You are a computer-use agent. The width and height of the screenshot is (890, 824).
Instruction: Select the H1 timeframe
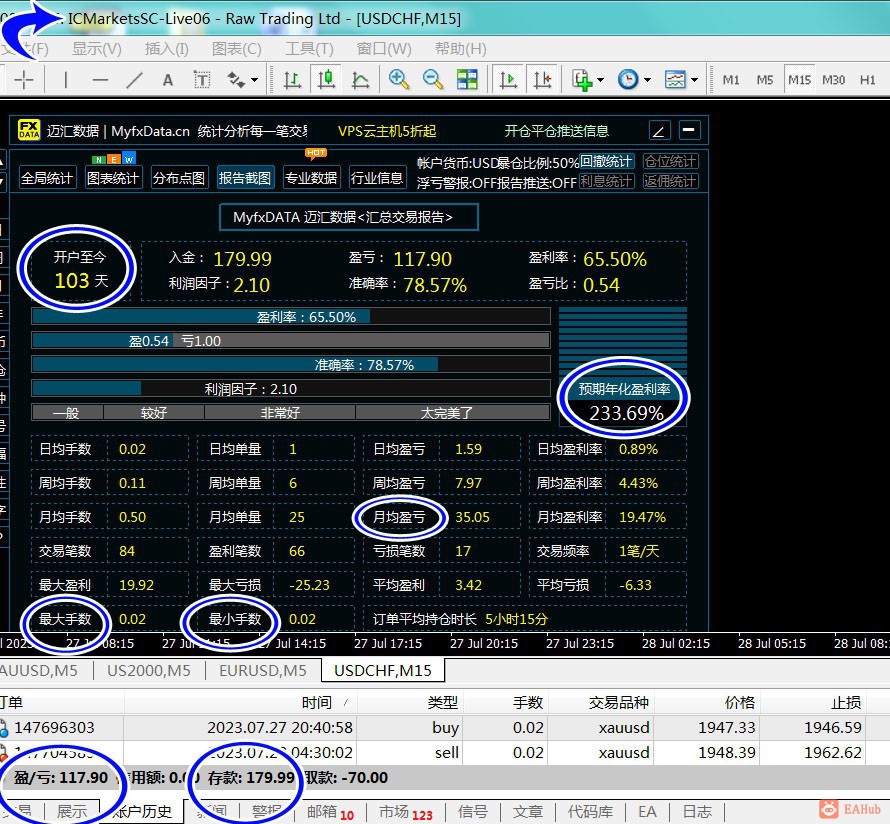[x=867, y=80]
